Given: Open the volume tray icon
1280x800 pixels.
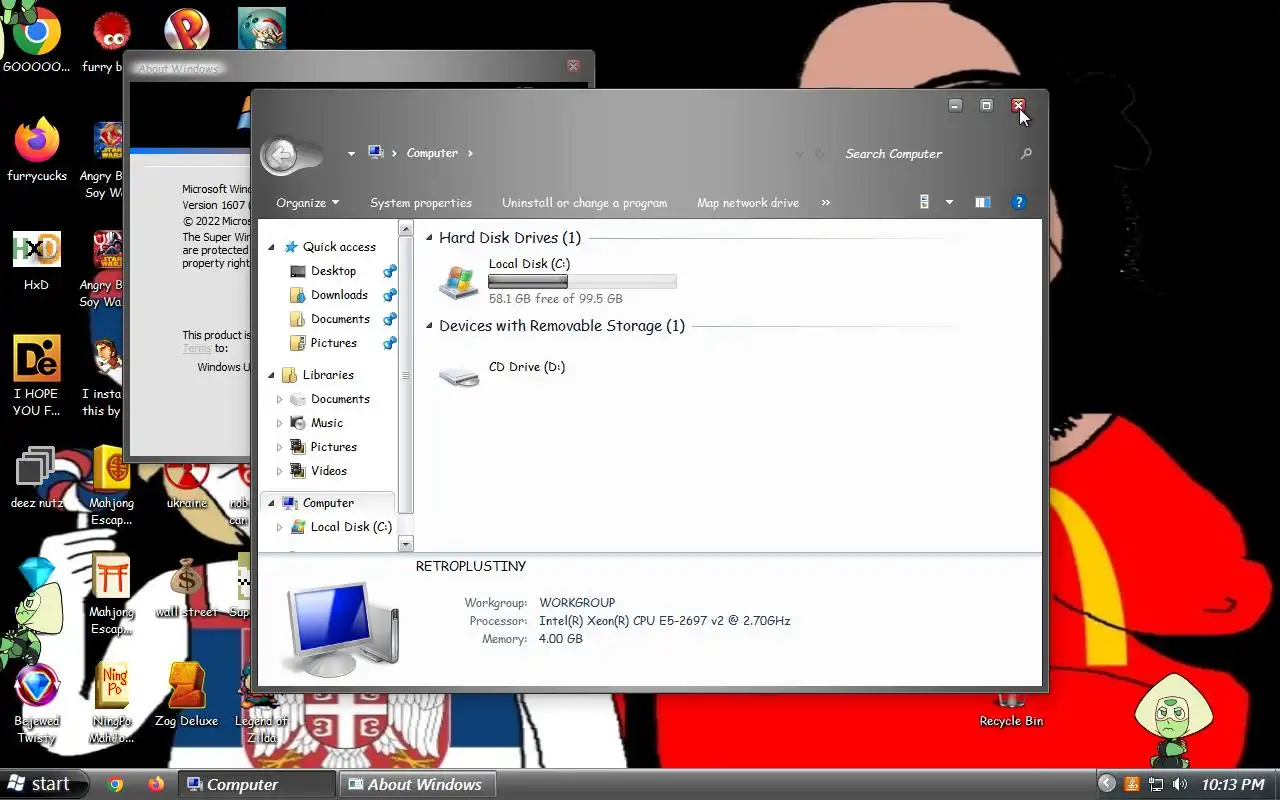Looking at the screenshot, I should pyautogui.click(x=1180, y=785).
